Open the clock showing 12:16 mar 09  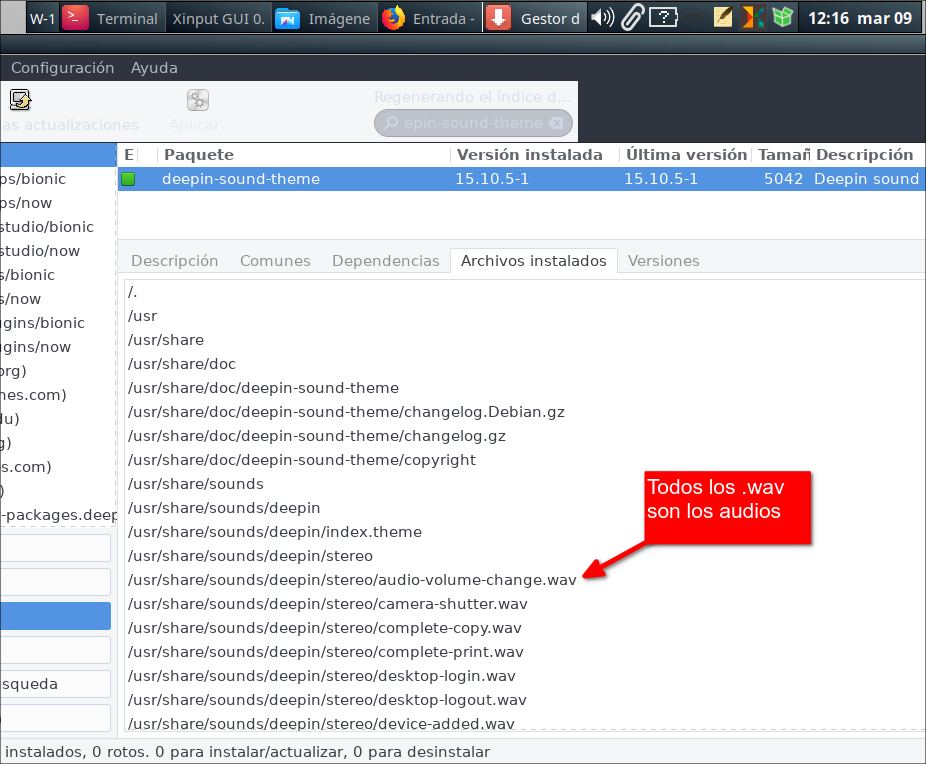tap(860, 18)
